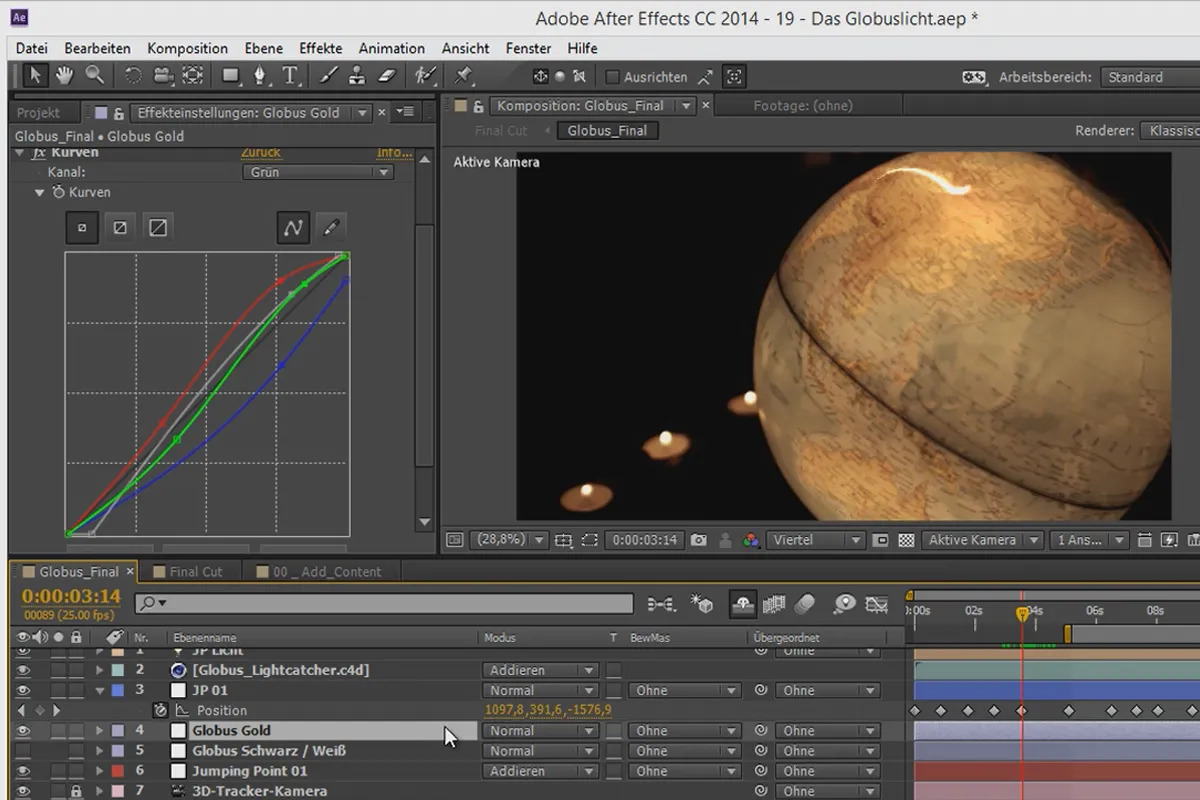The width and height of the screenshot is (1200, 800).
Task: Toggle the Ausrichten checkbox
Action: point(613,77)
